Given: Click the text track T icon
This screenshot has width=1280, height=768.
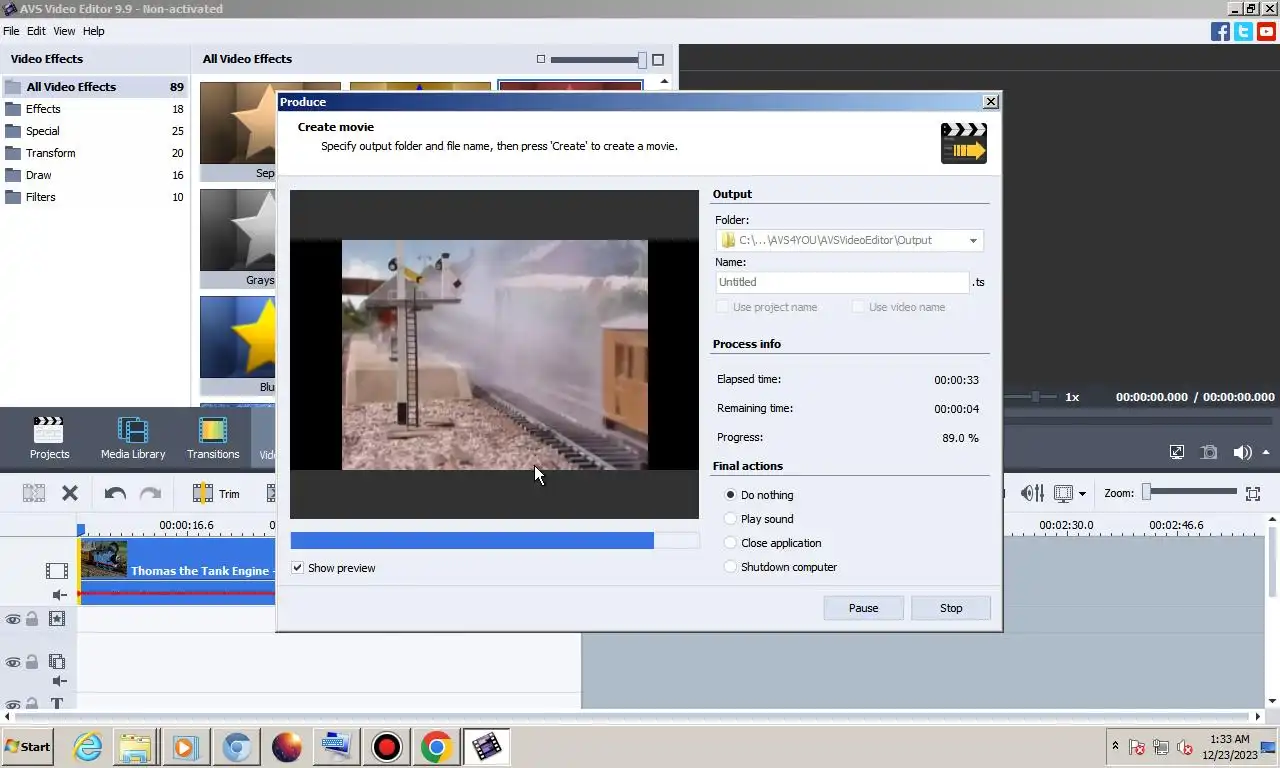Looking at the screenshot, I should click(57, 704).
